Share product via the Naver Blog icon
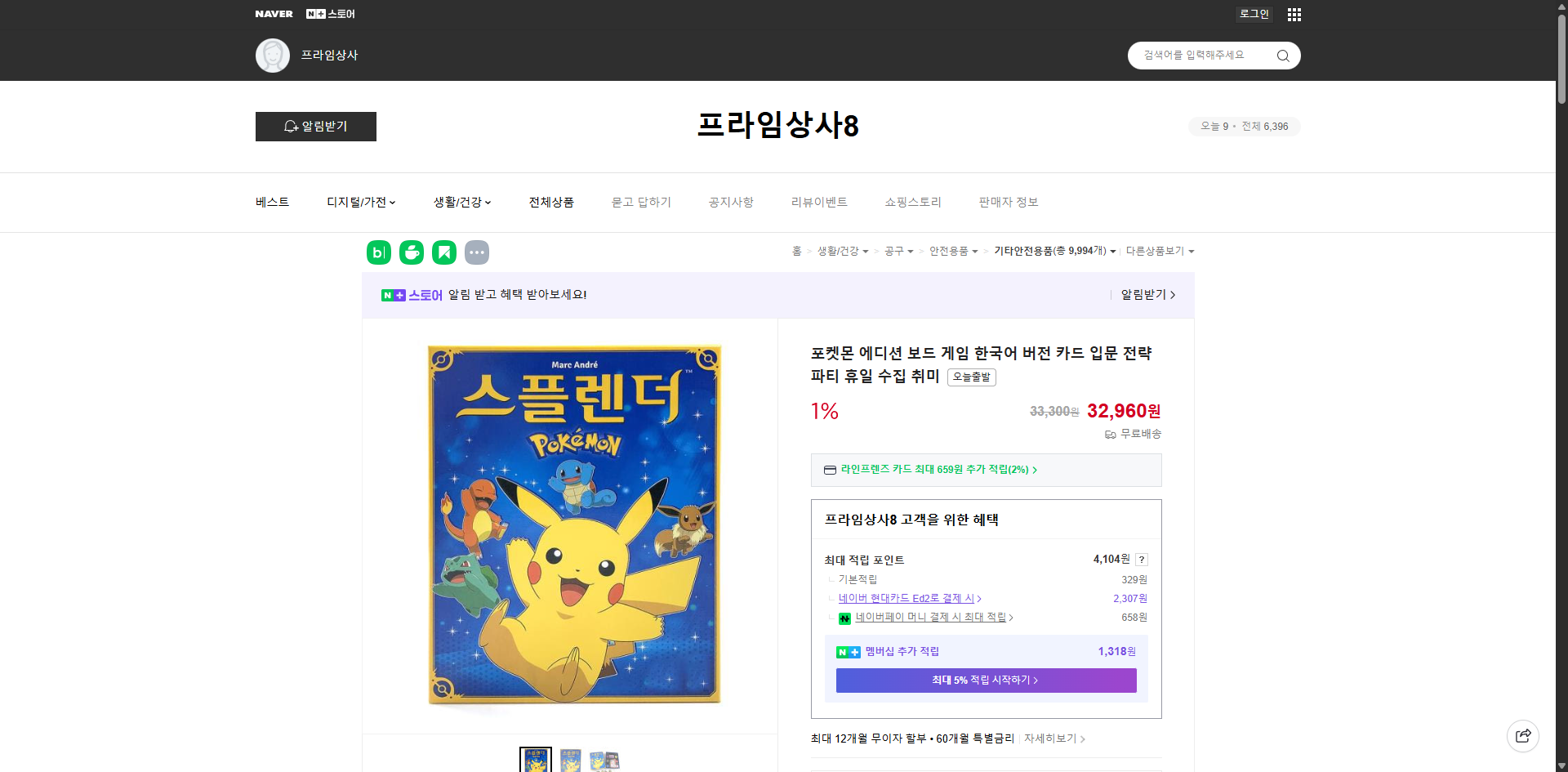Screen dimensions: 1568x772 pos(378,252)
